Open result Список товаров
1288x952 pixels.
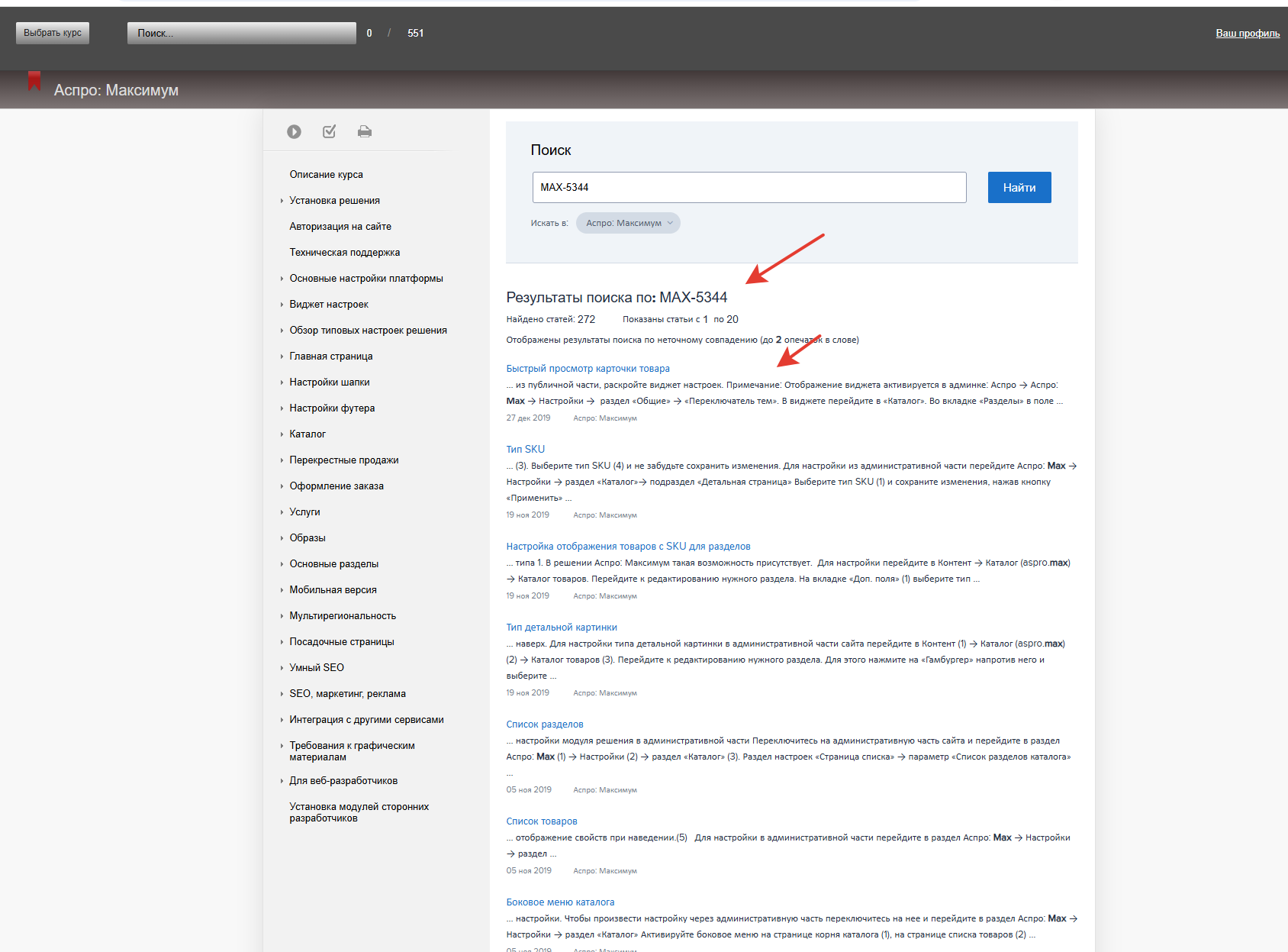(542, 821)
